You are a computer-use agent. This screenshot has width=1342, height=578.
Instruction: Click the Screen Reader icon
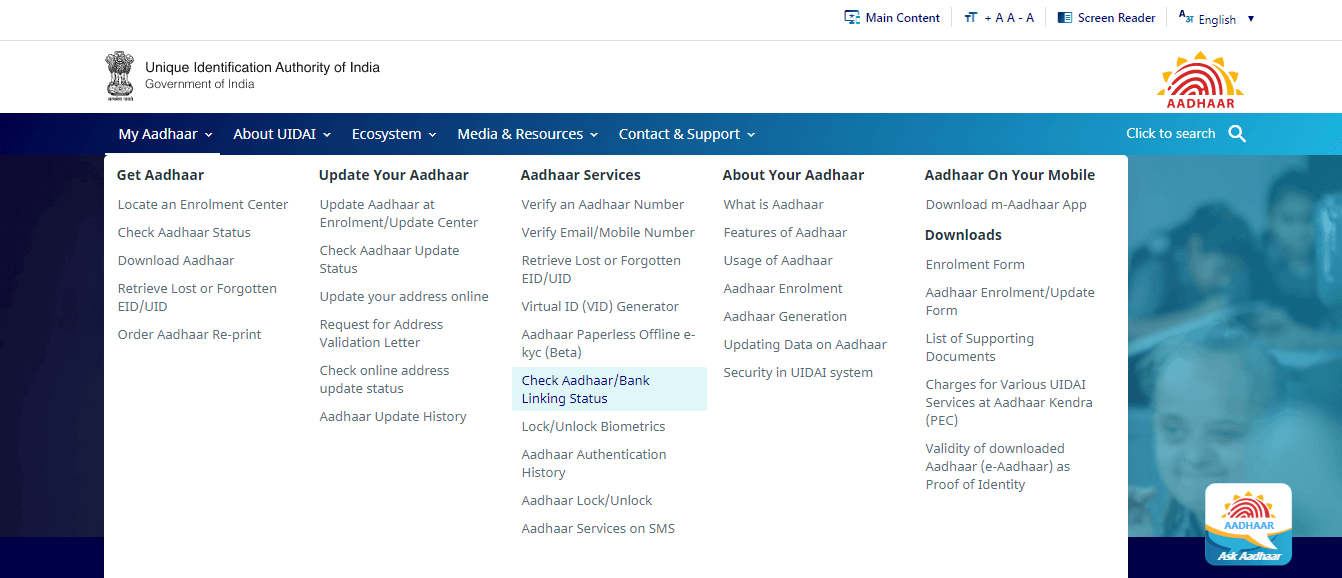[x=1065, y=17]
